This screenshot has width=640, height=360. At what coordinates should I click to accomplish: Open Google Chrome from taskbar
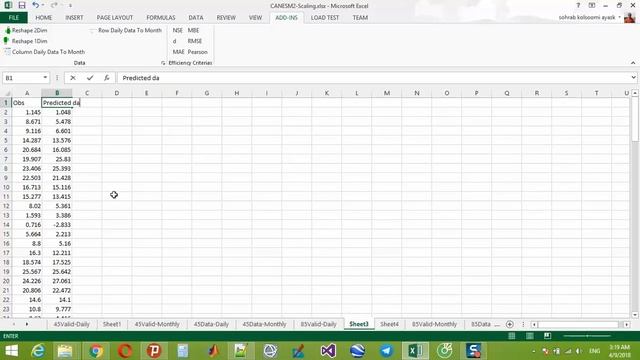pos(96,351)
